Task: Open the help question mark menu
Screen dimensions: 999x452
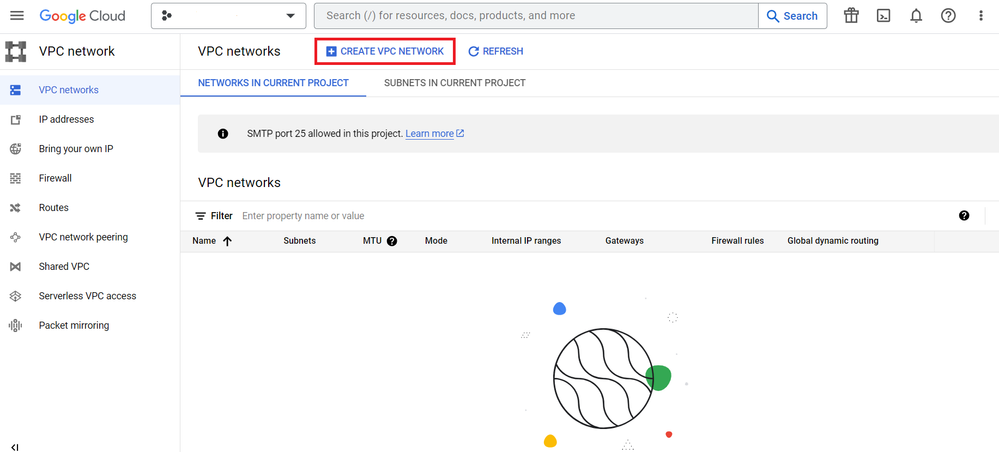Action: (948, 16)
